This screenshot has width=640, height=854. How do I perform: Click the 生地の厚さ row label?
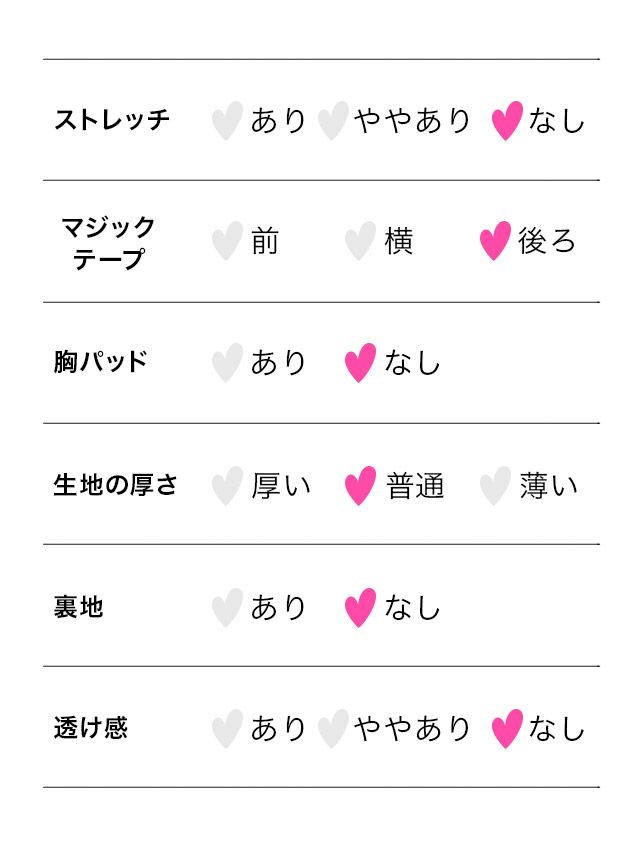(115, 485)
